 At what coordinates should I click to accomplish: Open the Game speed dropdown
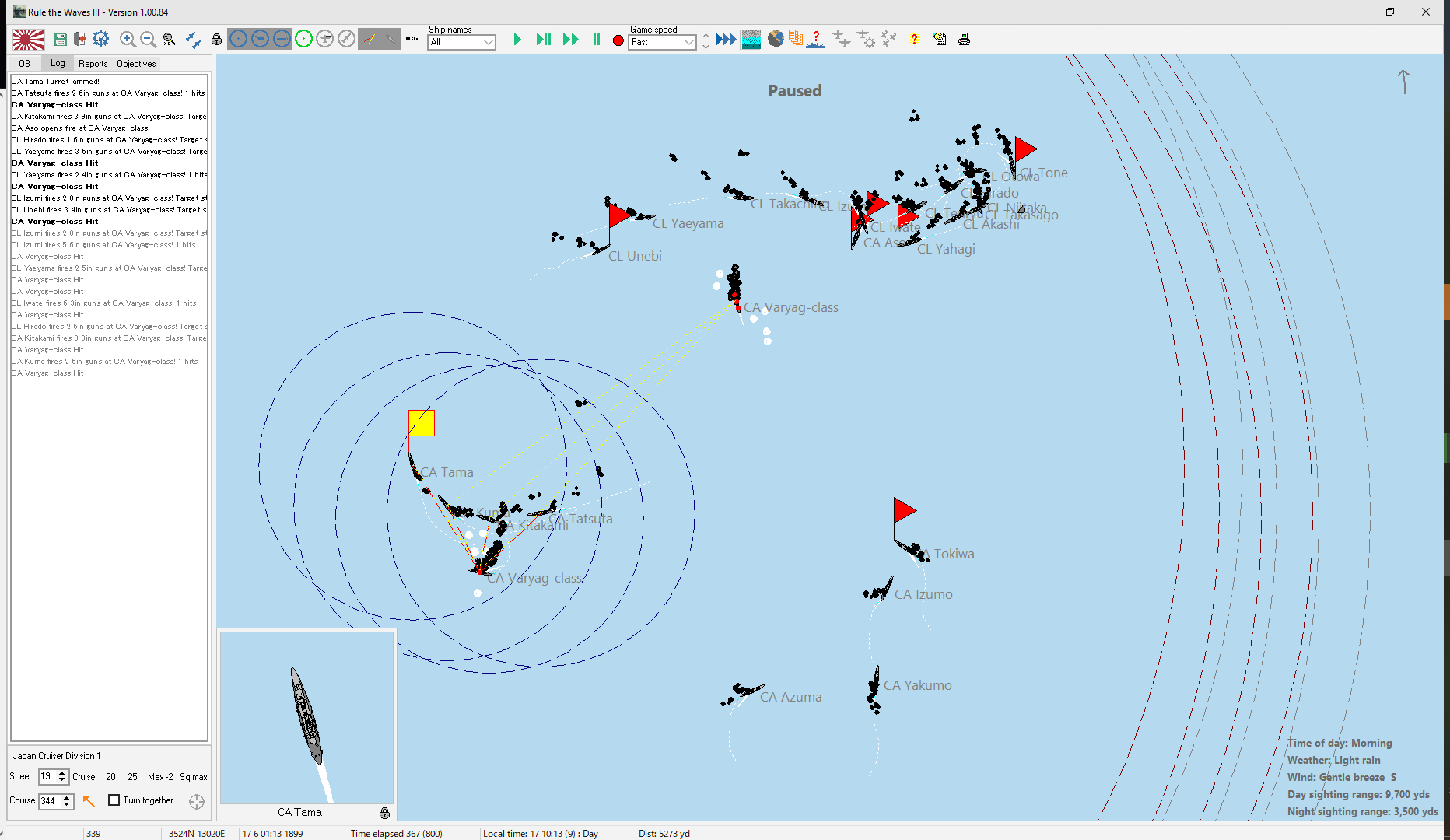click(662, 42)
